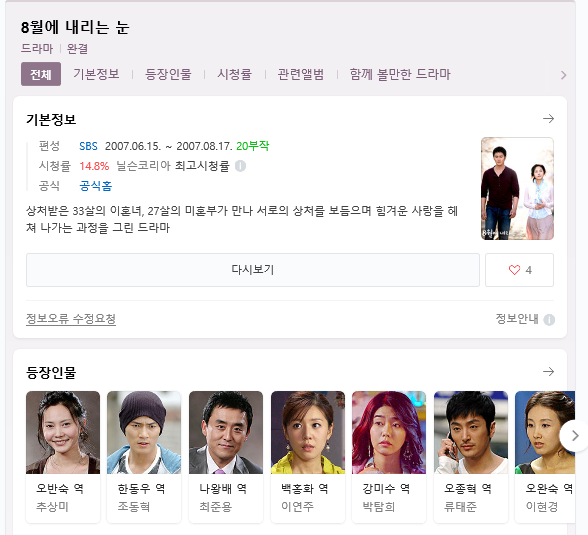Select the 전체 tab
This screenshot has height=535, width=588.
pos(41,74)
